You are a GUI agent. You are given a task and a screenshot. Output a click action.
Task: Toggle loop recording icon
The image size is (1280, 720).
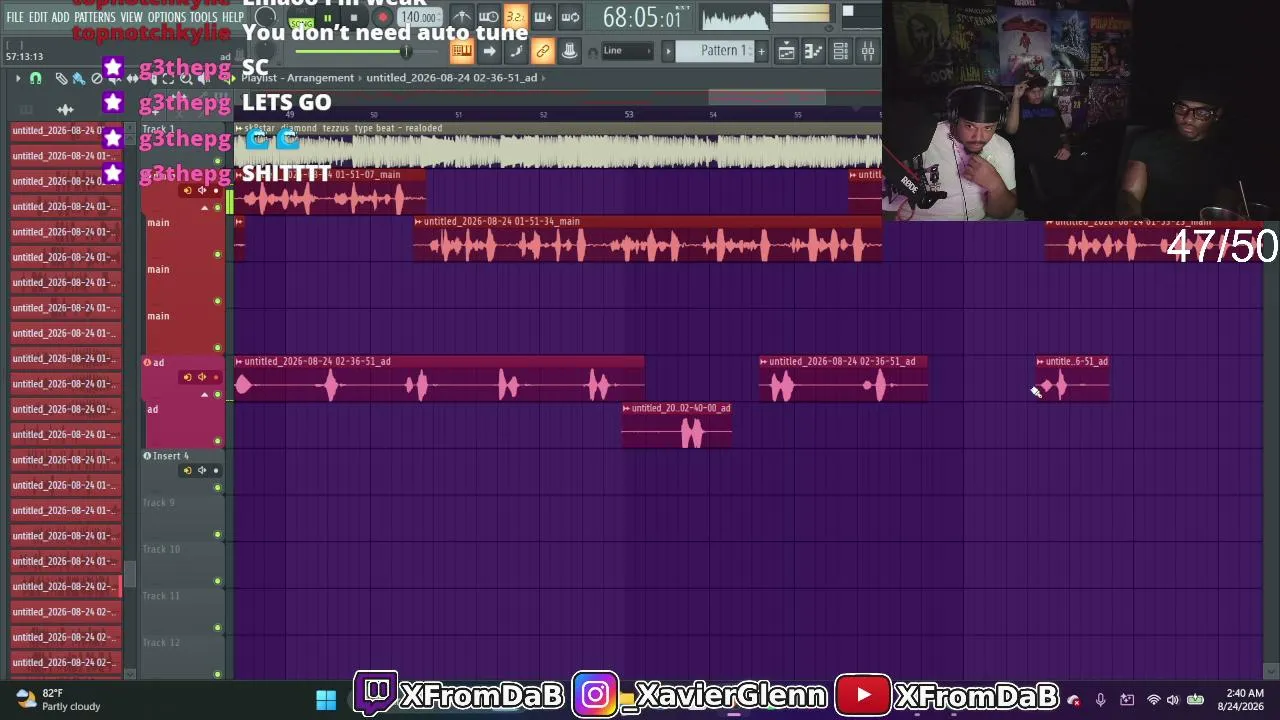tap(570, 17)
